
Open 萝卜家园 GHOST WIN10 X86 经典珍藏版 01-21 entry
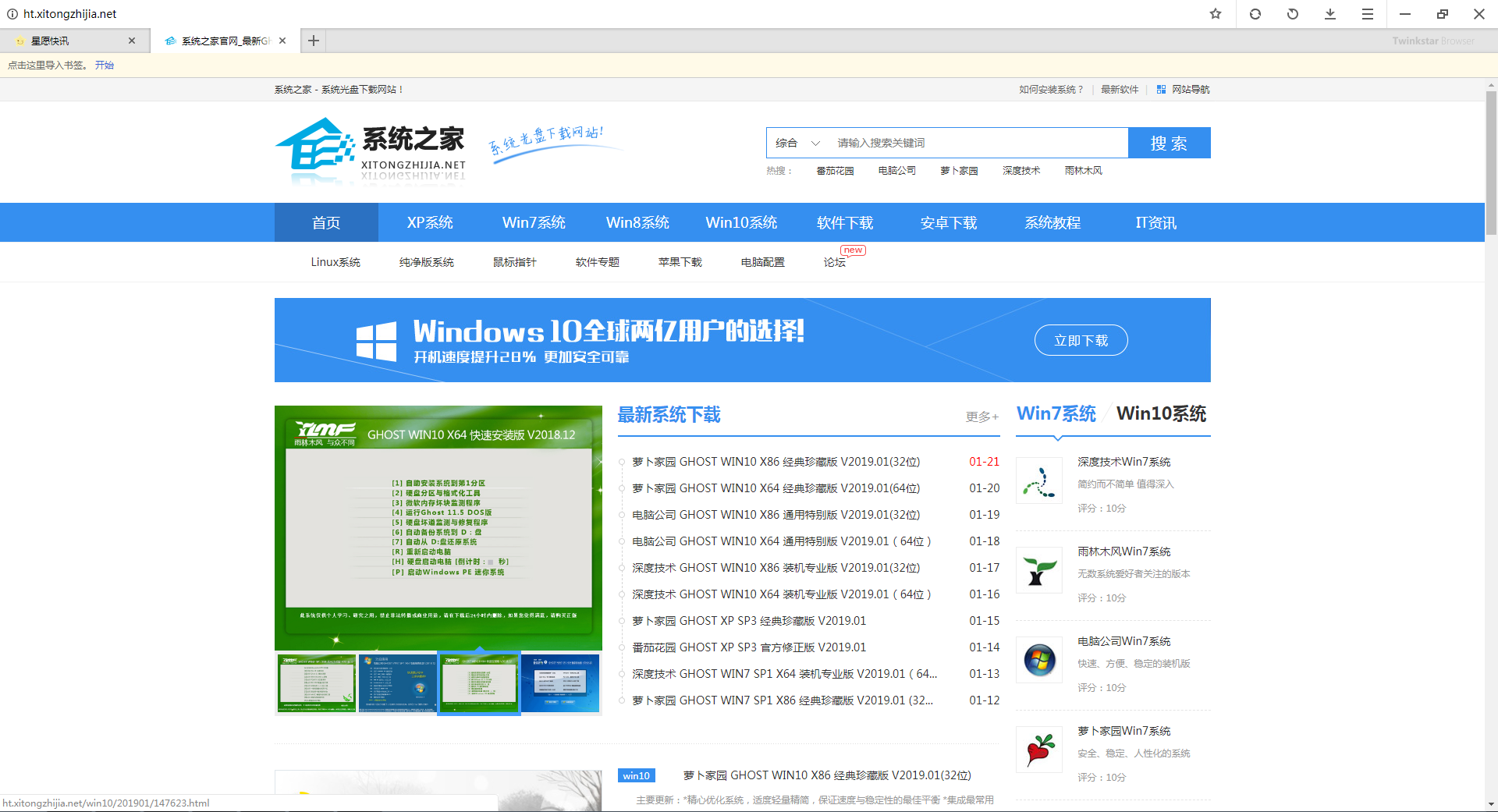tap(776, 462)
